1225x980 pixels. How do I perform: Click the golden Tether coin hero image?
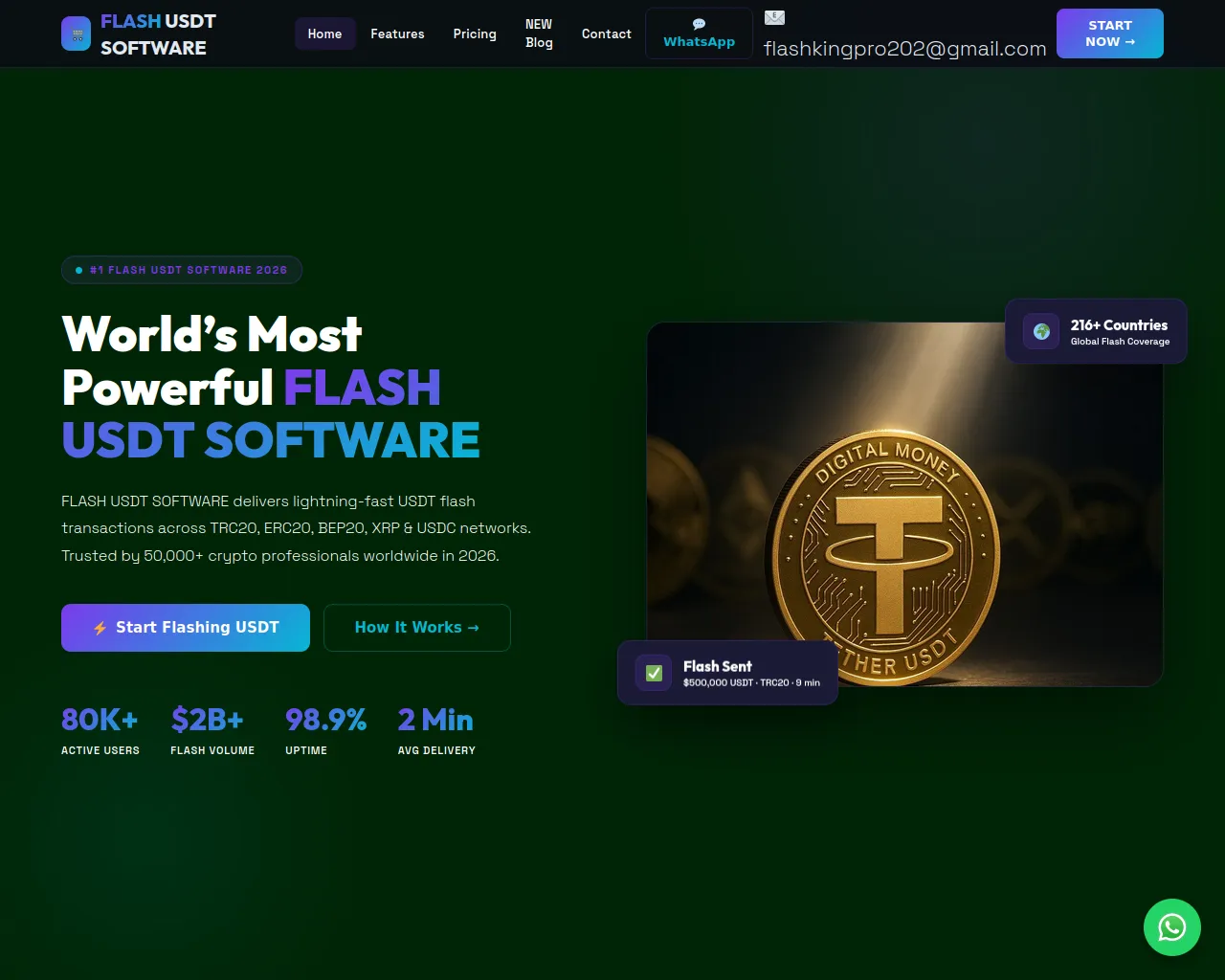point(905,504)
